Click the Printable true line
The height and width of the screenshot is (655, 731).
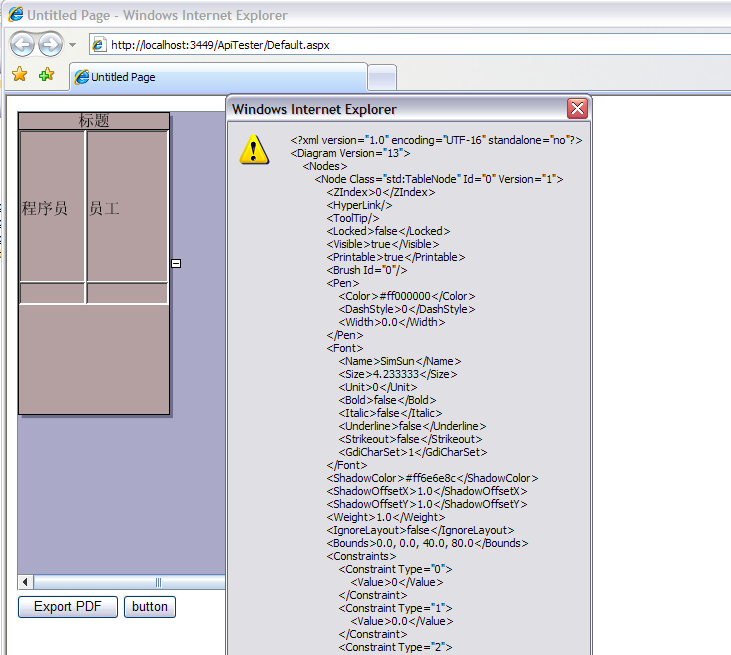pos(396,257)
